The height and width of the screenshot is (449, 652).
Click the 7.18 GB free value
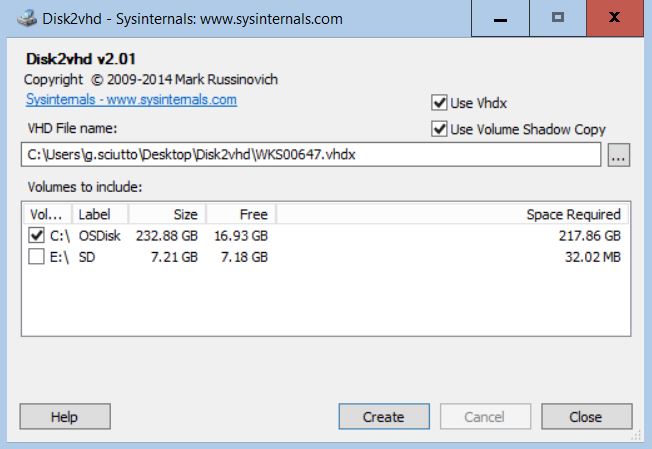244,257
